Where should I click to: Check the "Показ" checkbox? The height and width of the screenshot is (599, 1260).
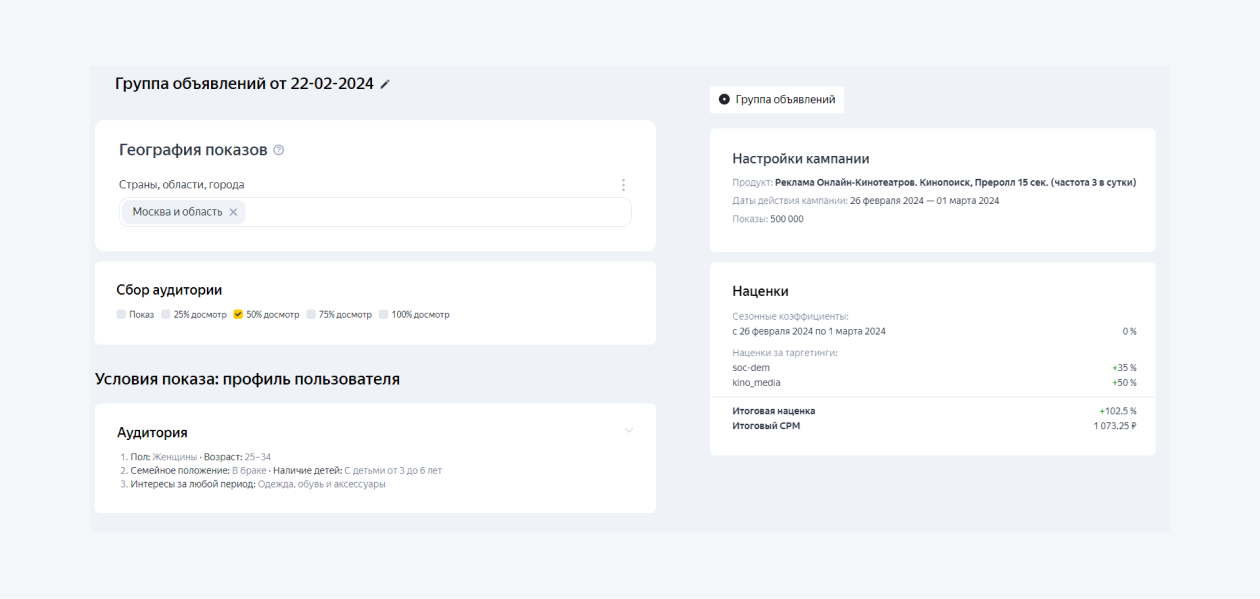(119, 314)
